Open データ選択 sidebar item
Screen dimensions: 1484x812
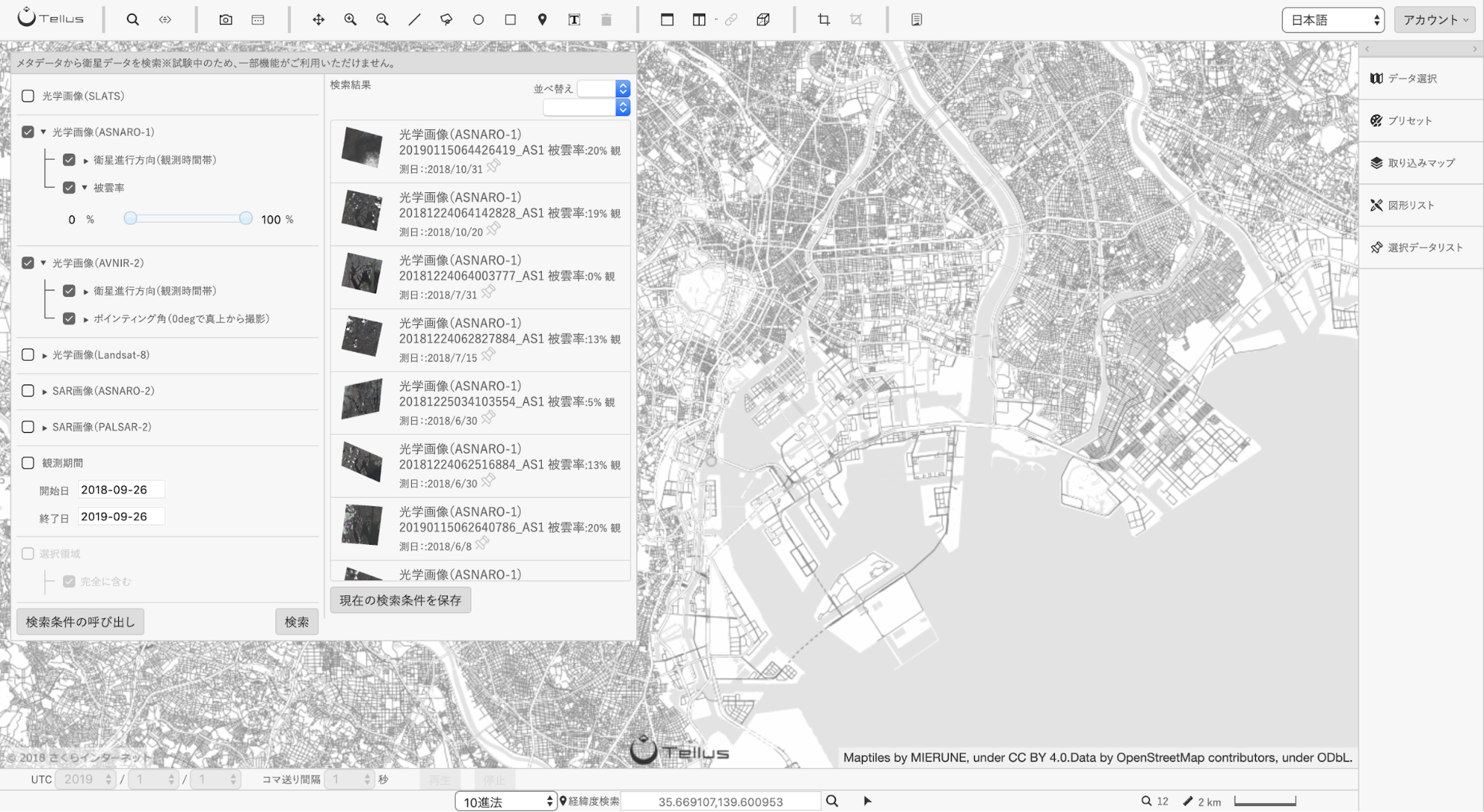[x=1421, y=78]
